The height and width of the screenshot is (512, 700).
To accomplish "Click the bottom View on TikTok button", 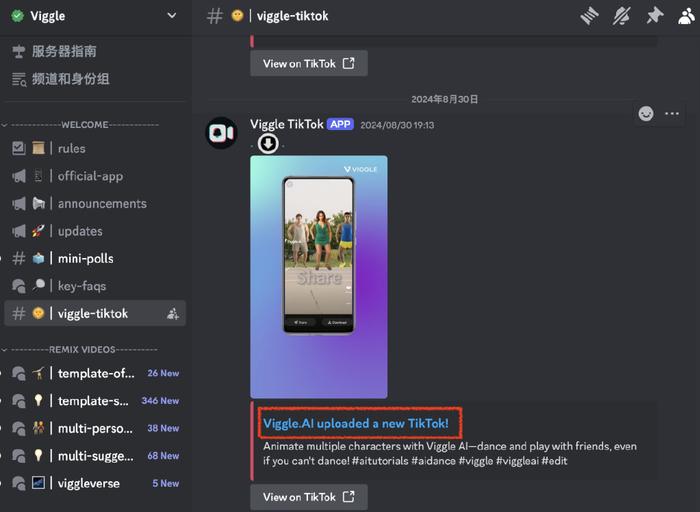I will [309, 497].
